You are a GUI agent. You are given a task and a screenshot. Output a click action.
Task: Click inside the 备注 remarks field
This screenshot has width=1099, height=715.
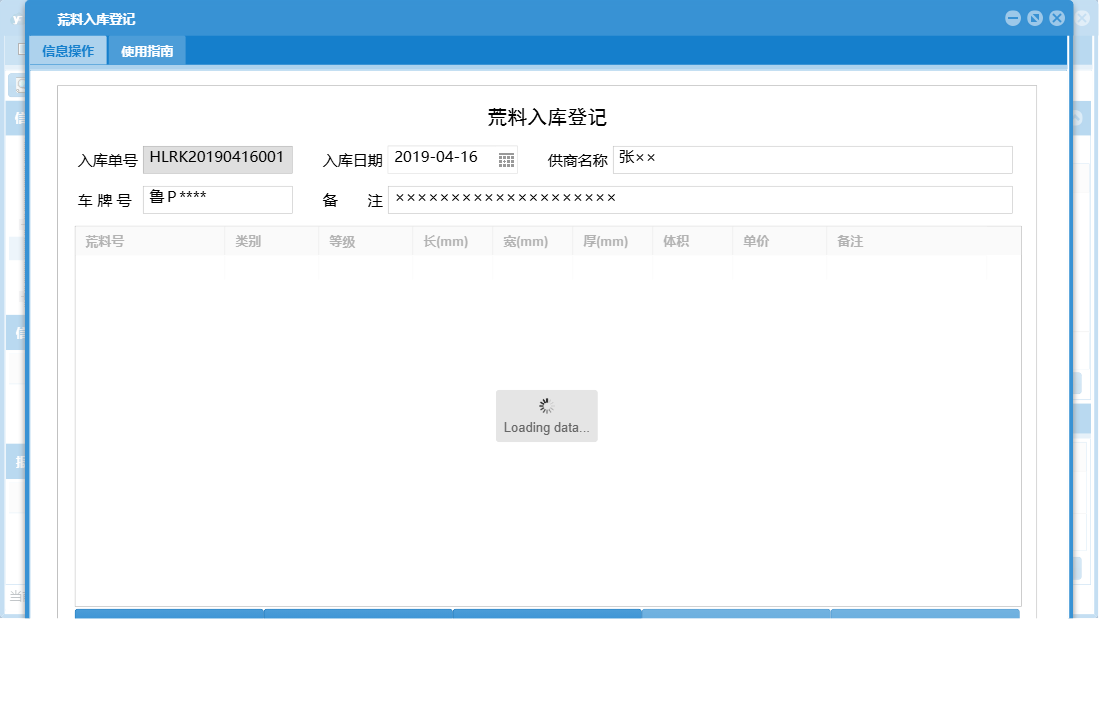(700, 199)
